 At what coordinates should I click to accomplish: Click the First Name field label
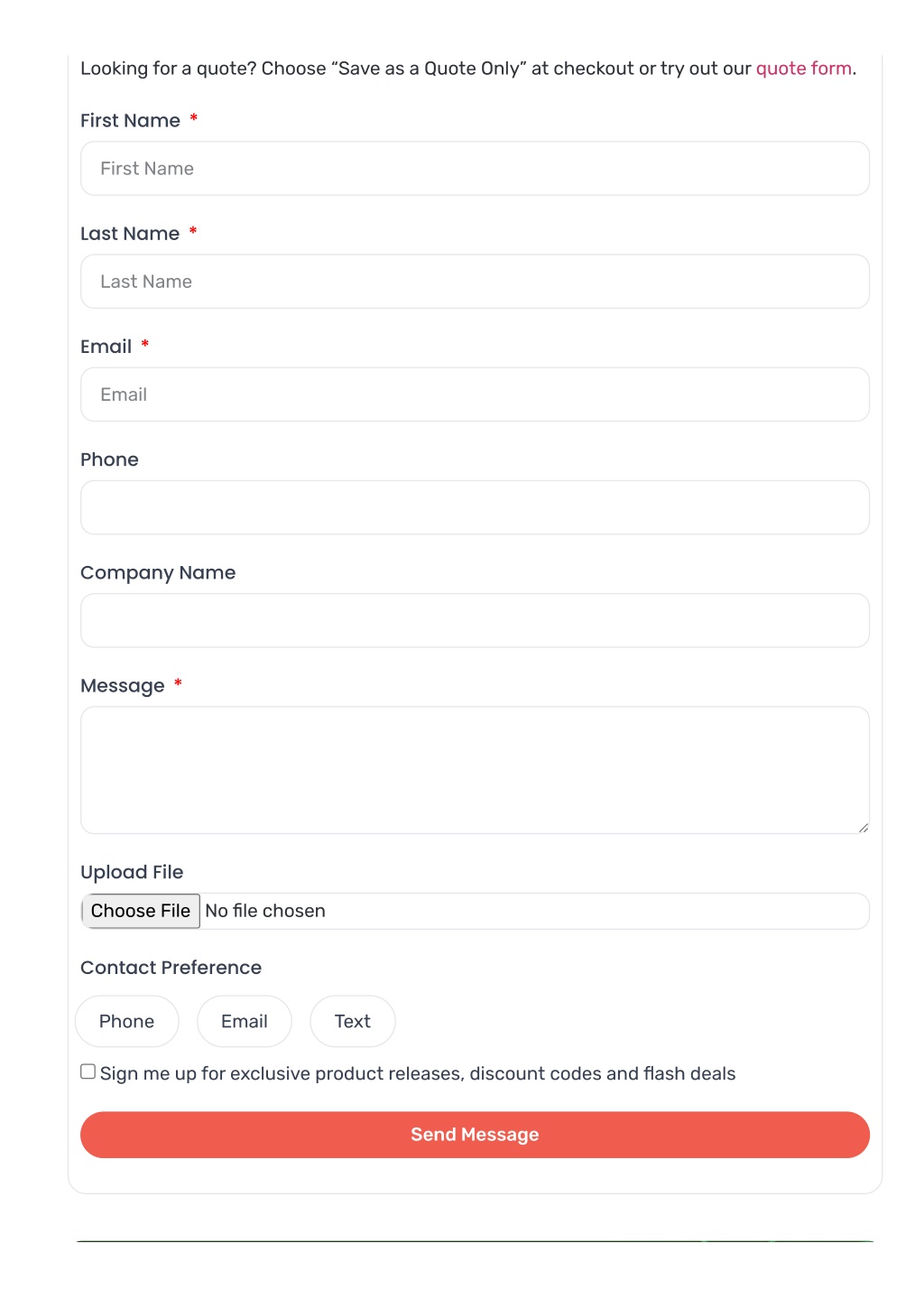(131, 121)
